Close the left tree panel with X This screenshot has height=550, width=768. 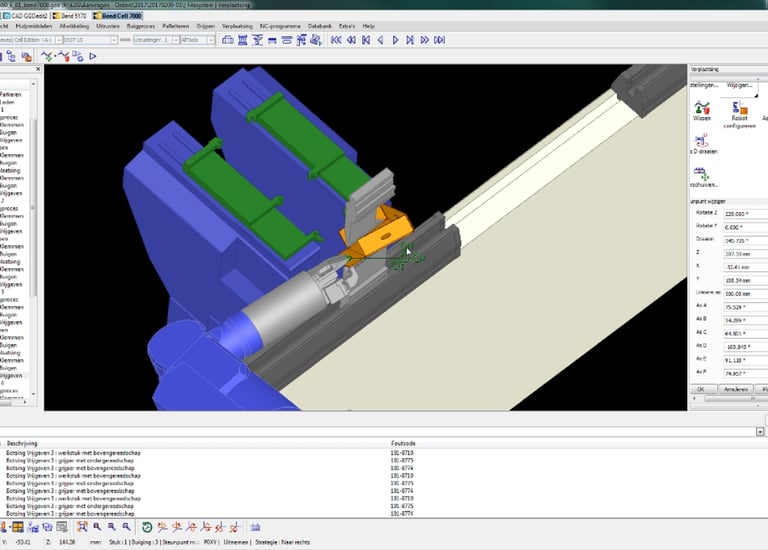coord(38,69)
